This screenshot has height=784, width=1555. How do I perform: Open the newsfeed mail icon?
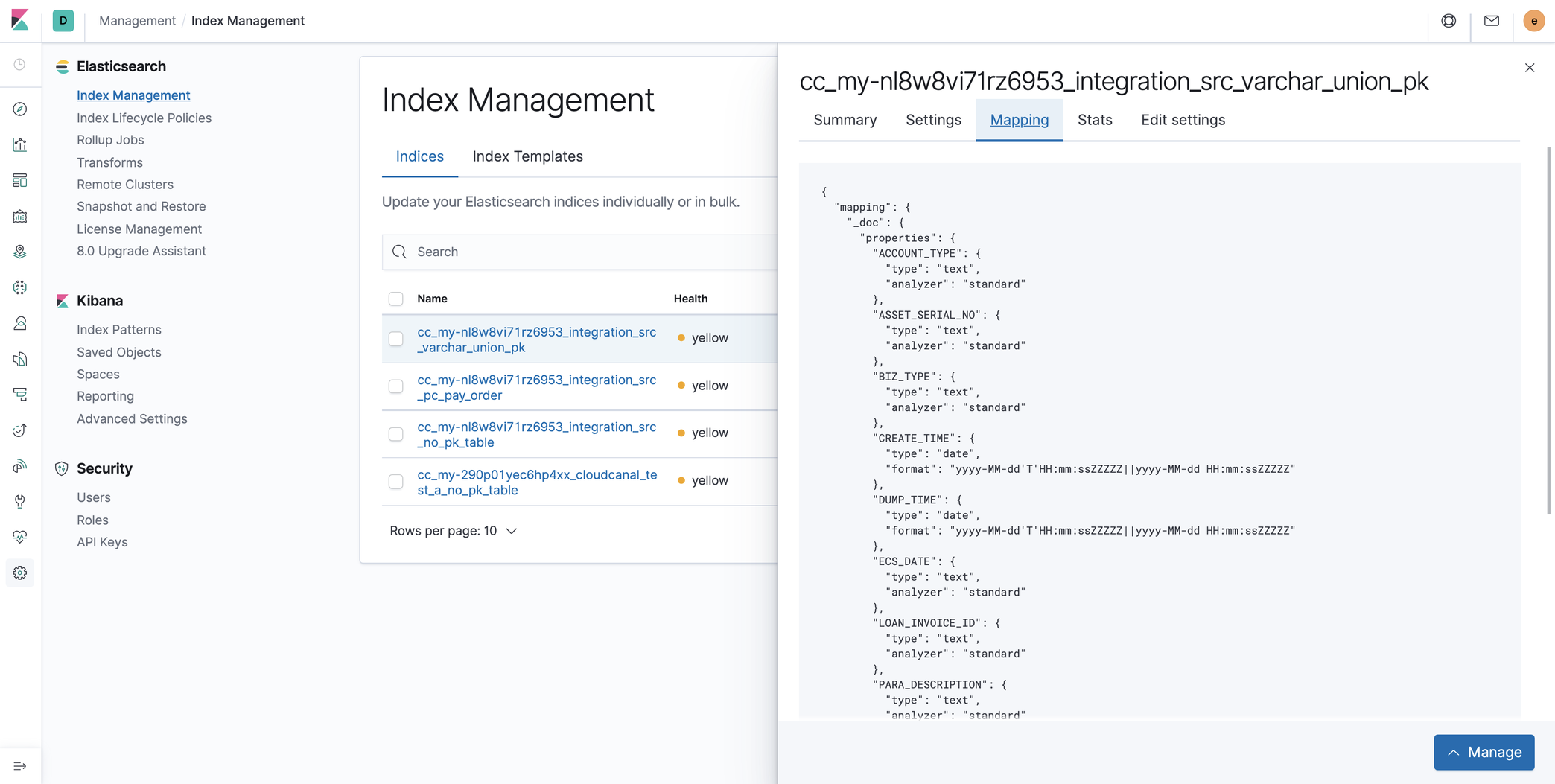point(1491,21)
